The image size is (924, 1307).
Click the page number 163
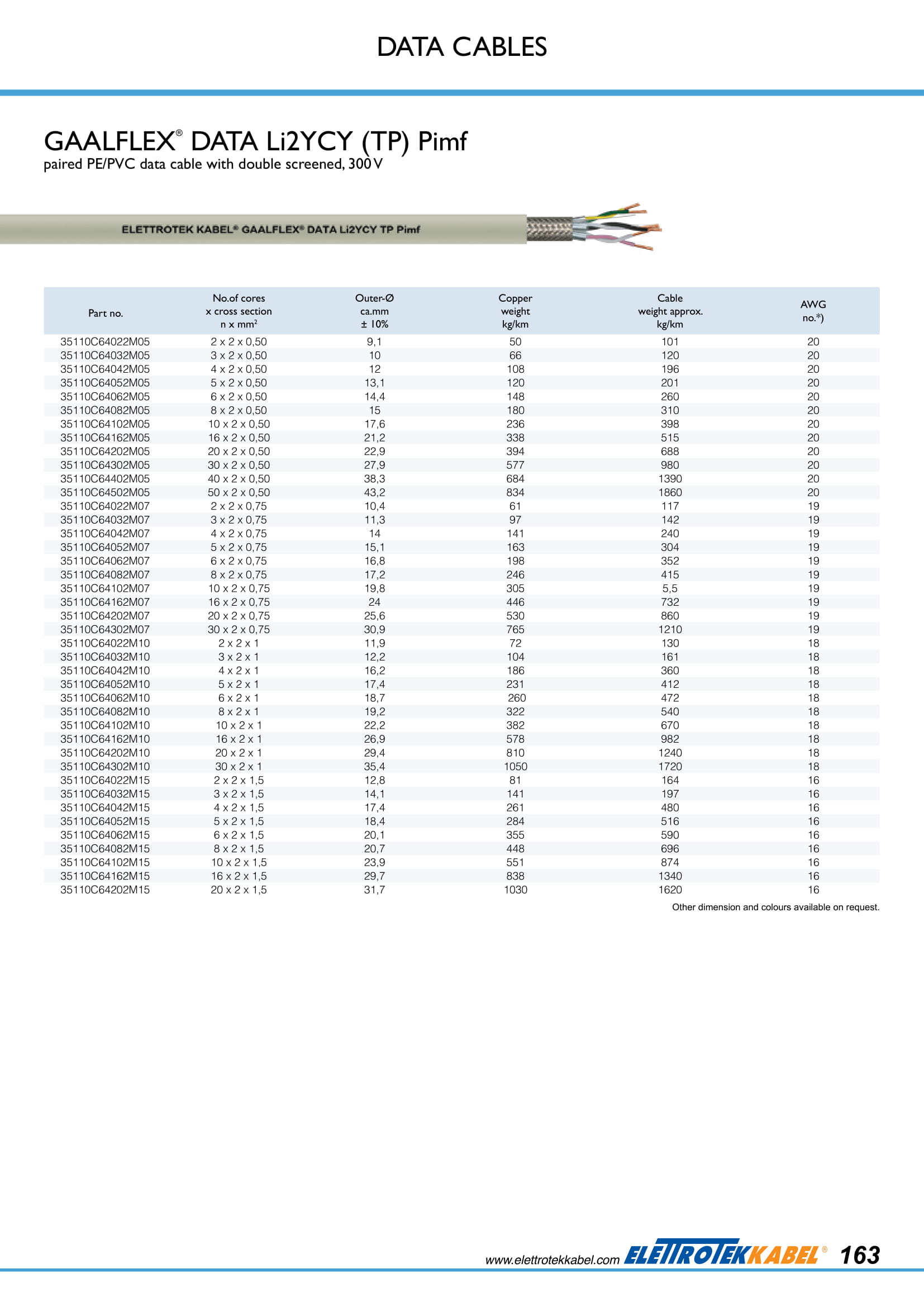(x=860, y=1255)
